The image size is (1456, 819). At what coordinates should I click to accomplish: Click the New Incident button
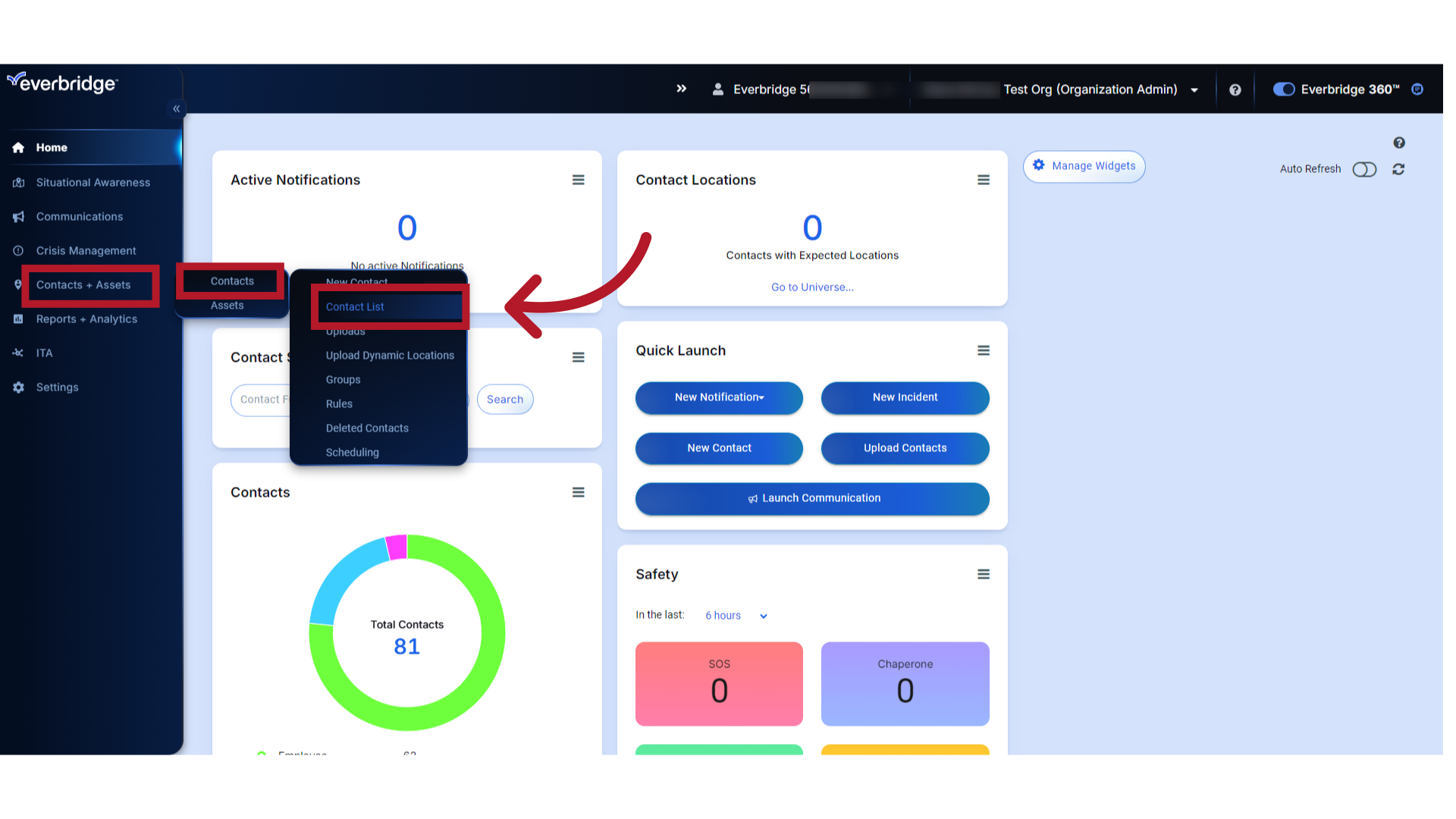pos(905,397)
